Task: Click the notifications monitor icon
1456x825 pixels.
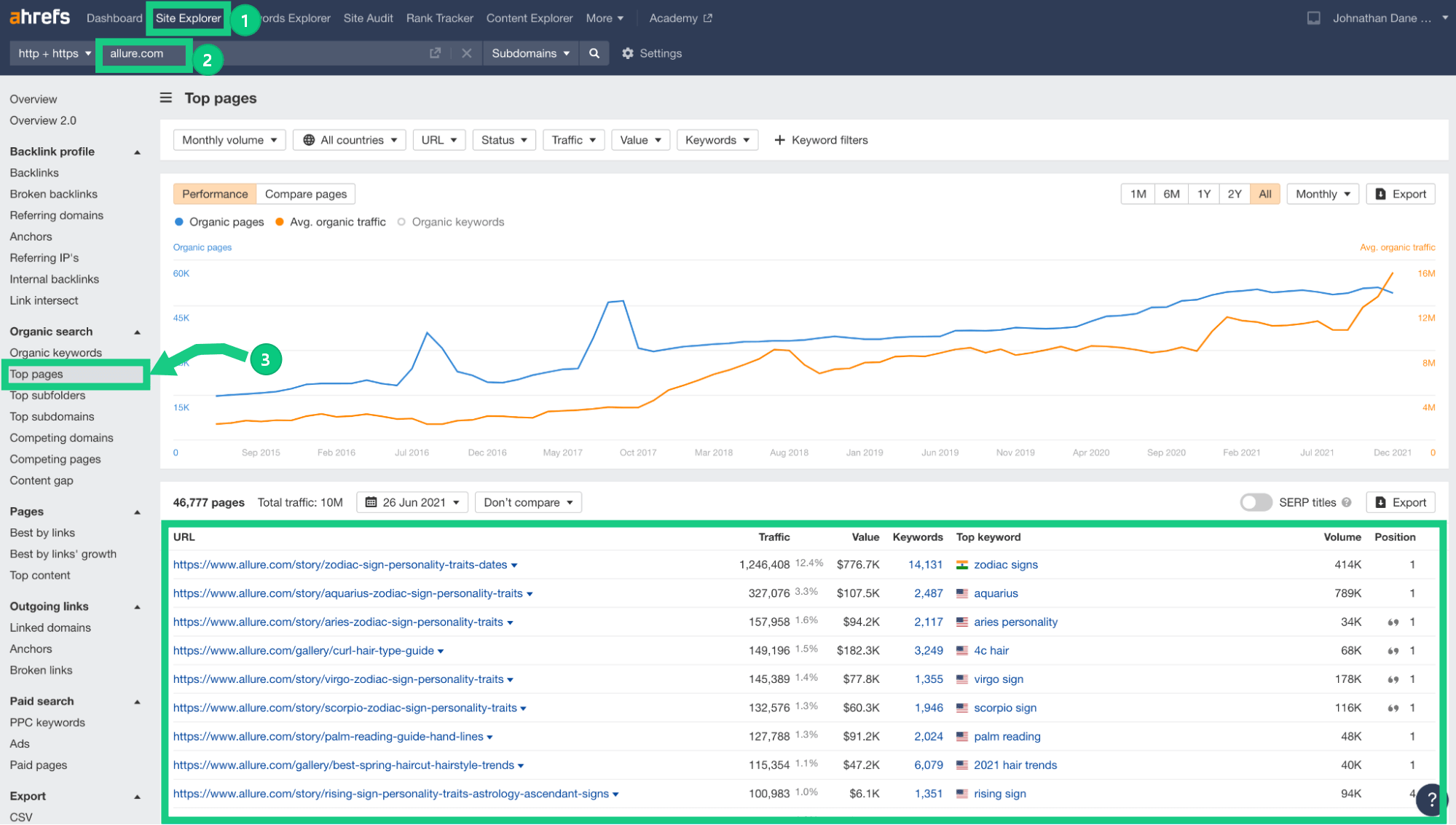Action: tap(1313, 18)
